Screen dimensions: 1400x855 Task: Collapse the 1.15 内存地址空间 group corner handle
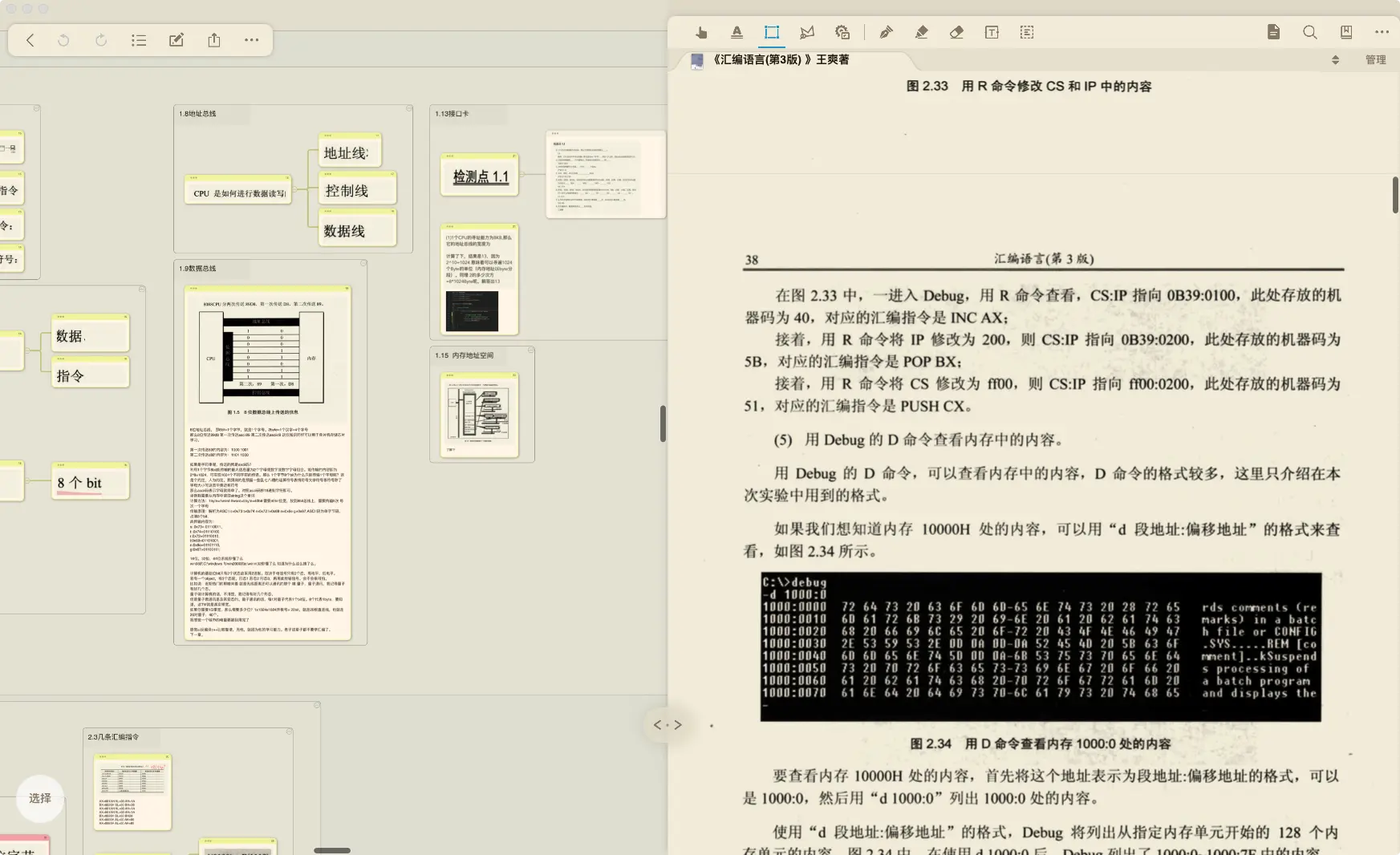pos(531,350)
